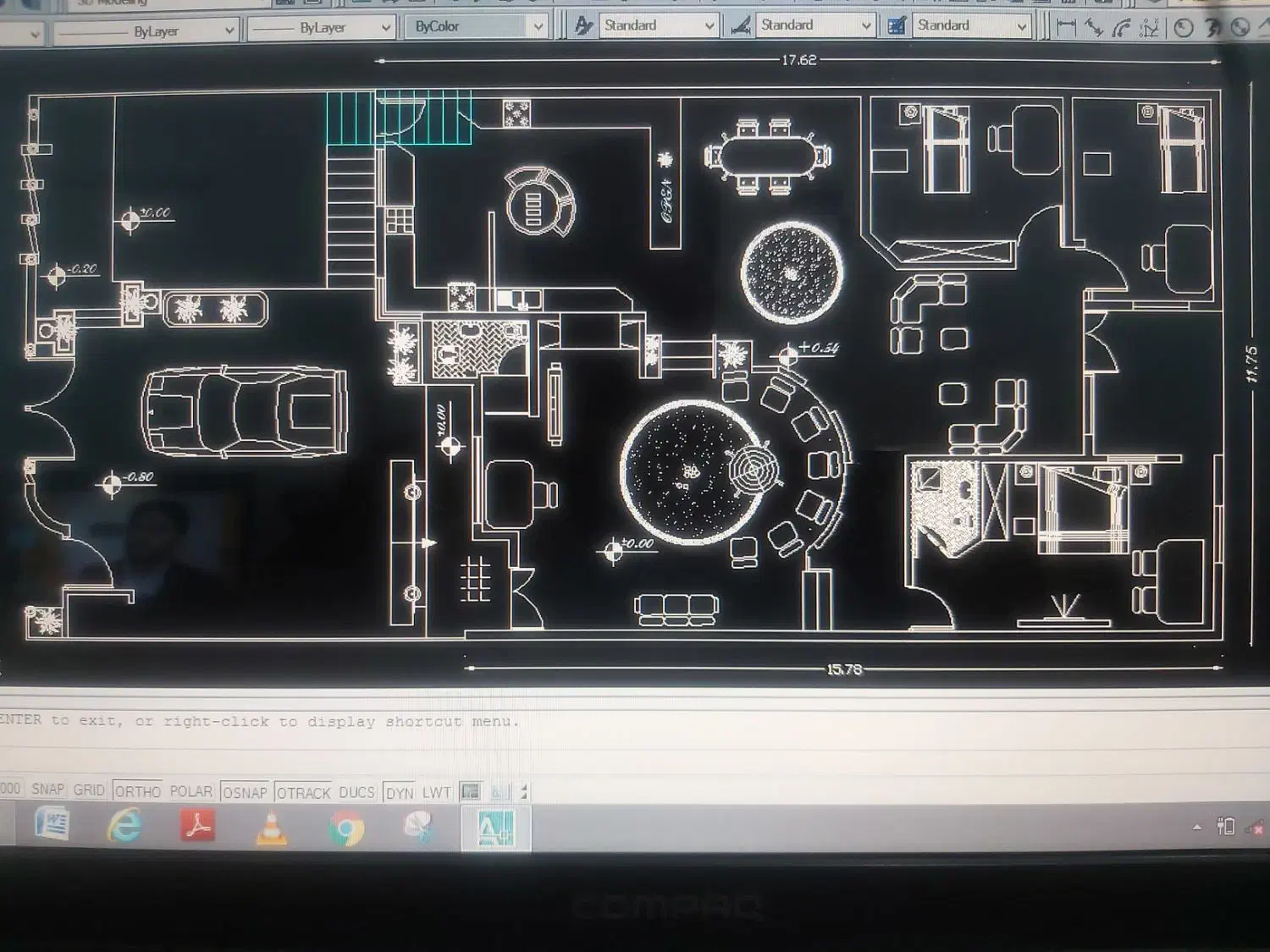Select the Arc Length dimension tool
The image size is (1270, 952).
[x=1122, y=28]
